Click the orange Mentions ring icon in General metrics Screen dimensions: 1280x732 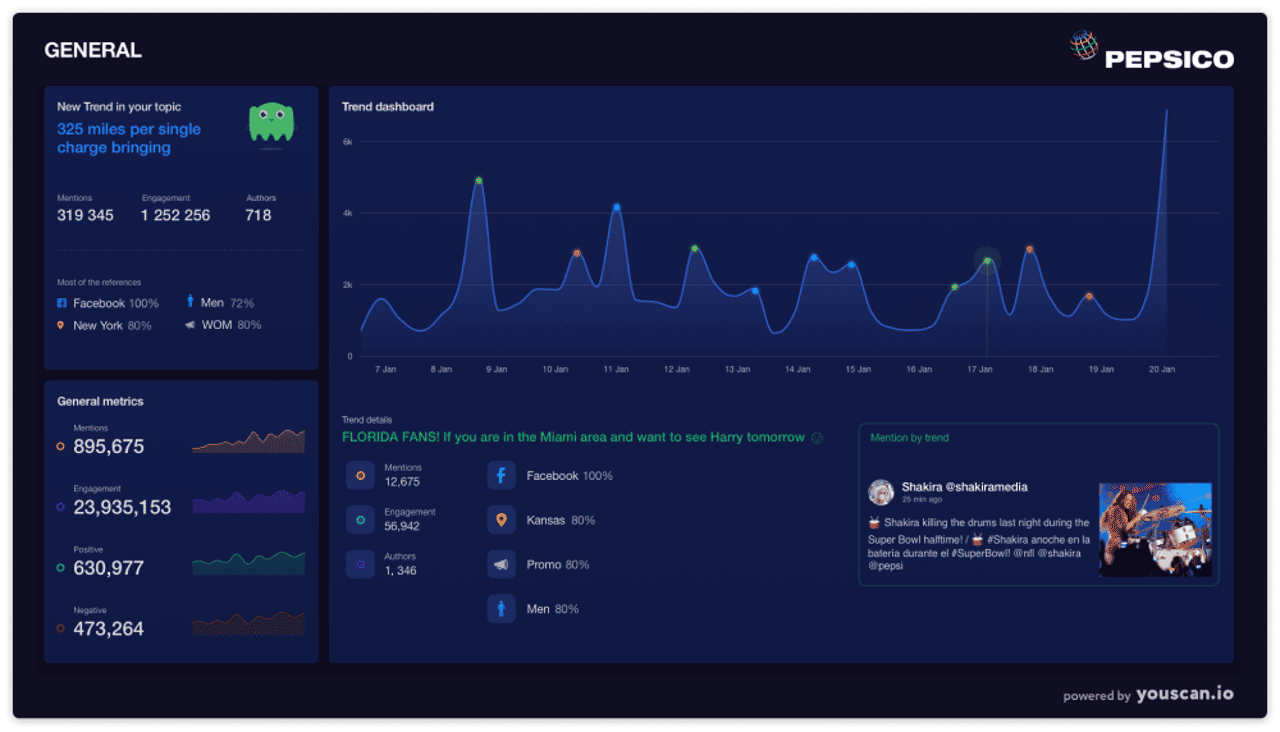61,447
